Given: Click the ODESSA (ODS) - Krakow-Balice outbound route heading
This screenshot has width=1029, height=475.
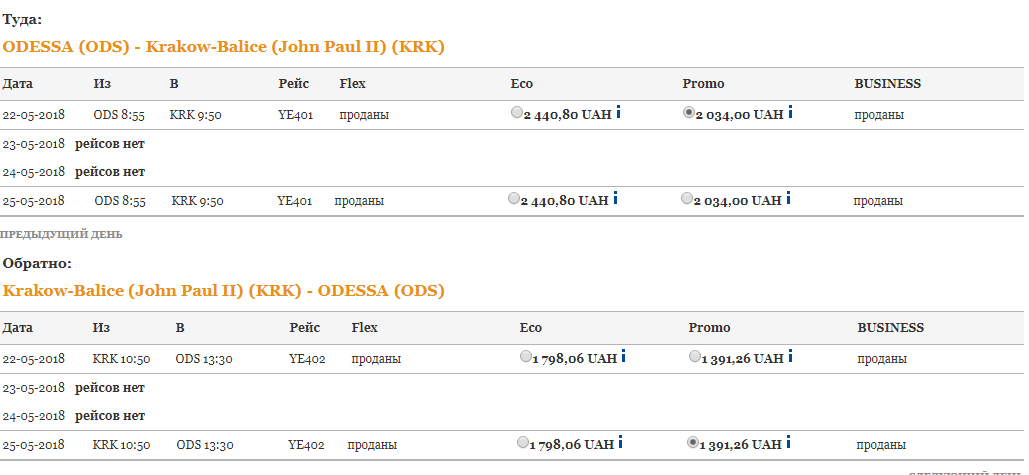Looking at the screenshot, I should pos(223,46).
